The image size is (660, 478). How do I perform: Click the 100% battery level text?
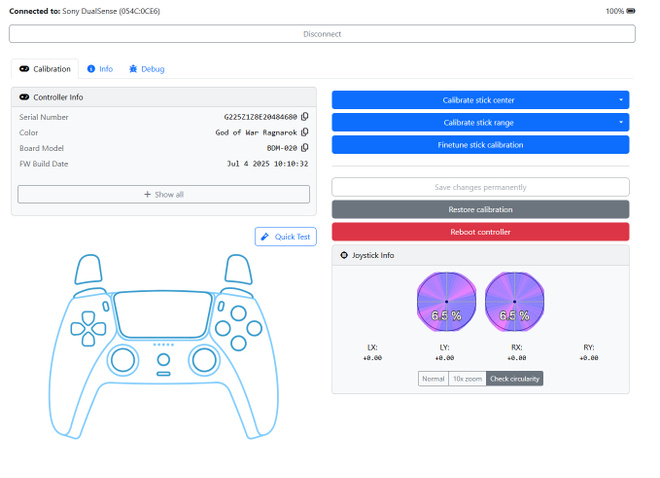(x=615, y=11)
